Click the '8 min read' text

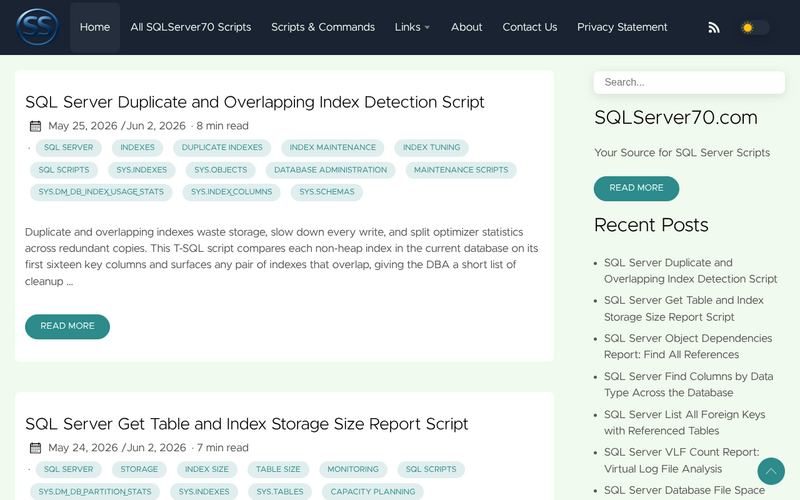[x=222, y=126]
